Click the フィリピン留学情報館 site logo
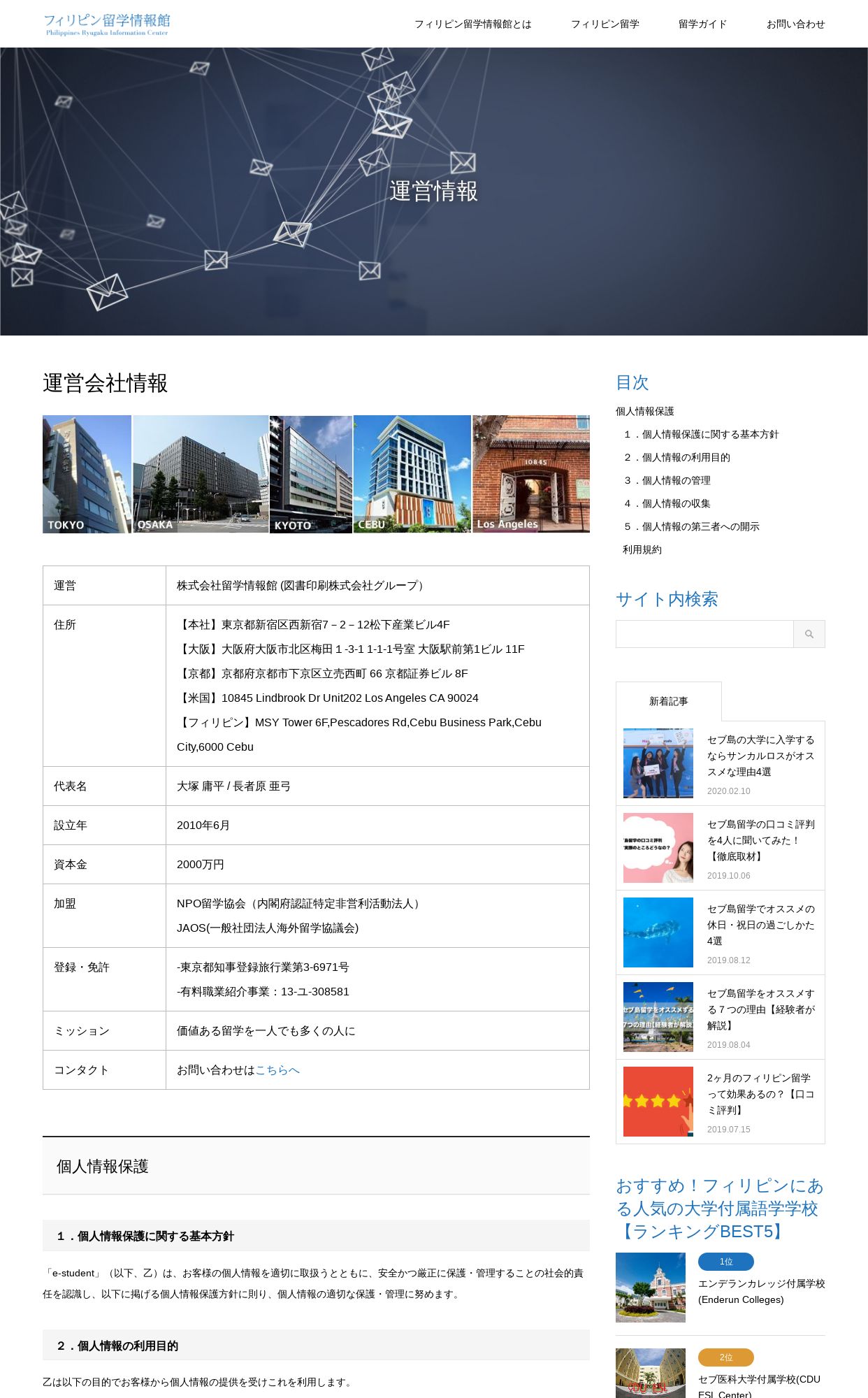Image resolution: width=868 pixels, height=1398 pixels. pos(107,24)
